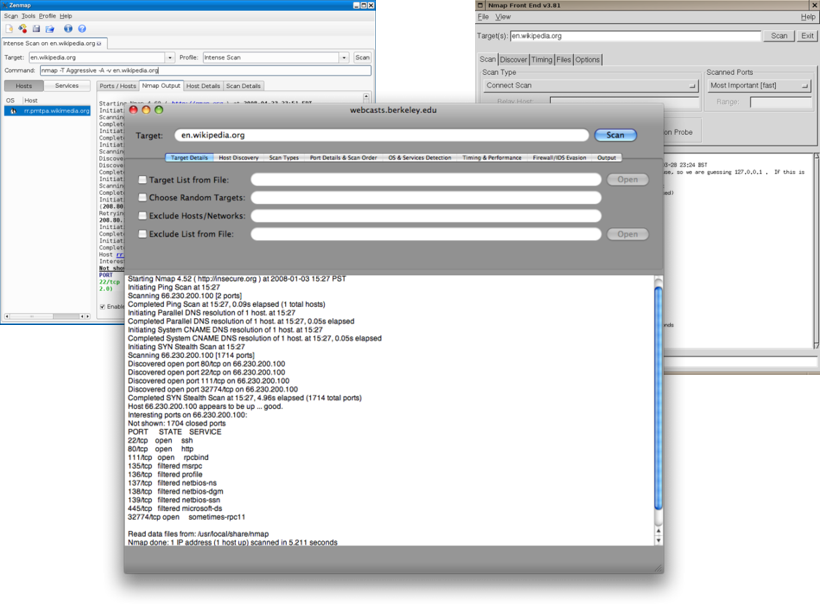820x607 pixels.
Task: Open the Firewall/IDS Evasion tab
Action: 559,157
